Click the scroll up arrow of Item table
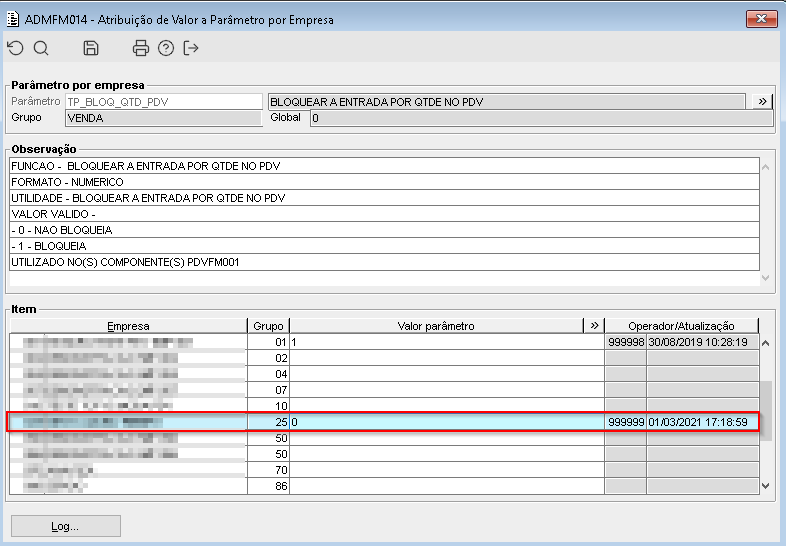Viewport: 786px width, 546px height. click(x=765, y=343)
